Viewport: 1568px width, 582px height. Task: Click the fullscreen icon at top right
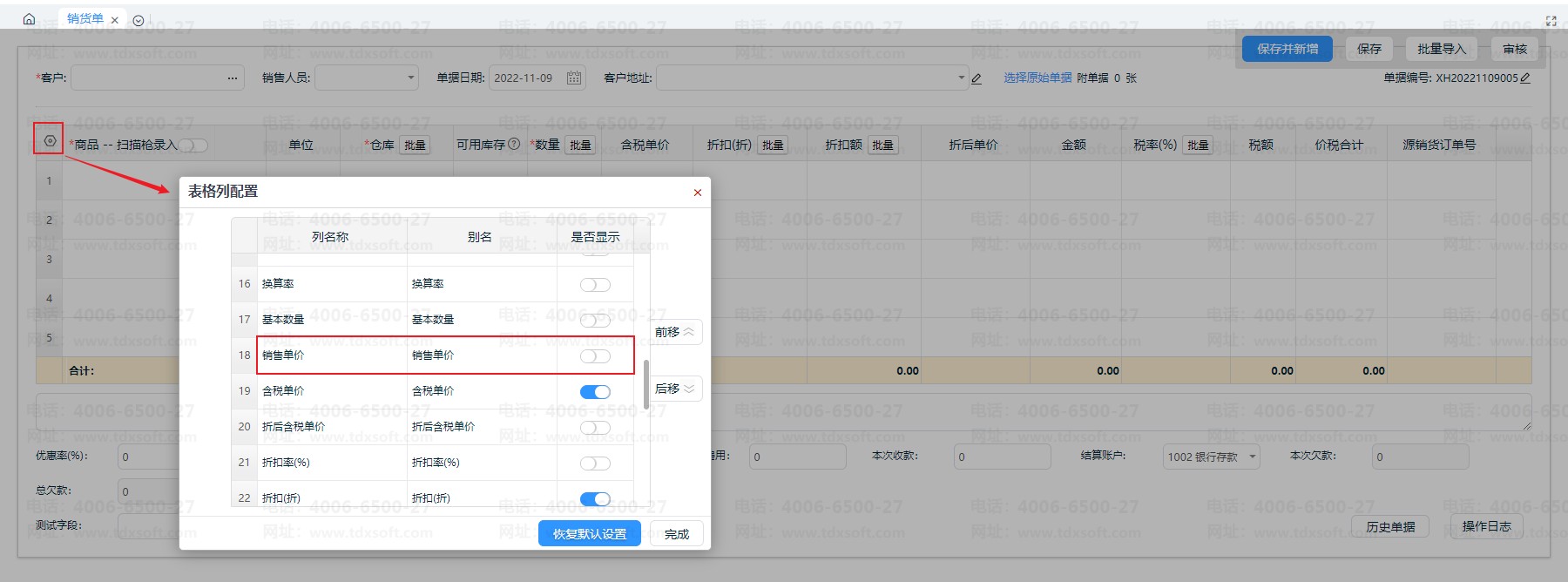pyautogui.click(x=1551, y=21)
